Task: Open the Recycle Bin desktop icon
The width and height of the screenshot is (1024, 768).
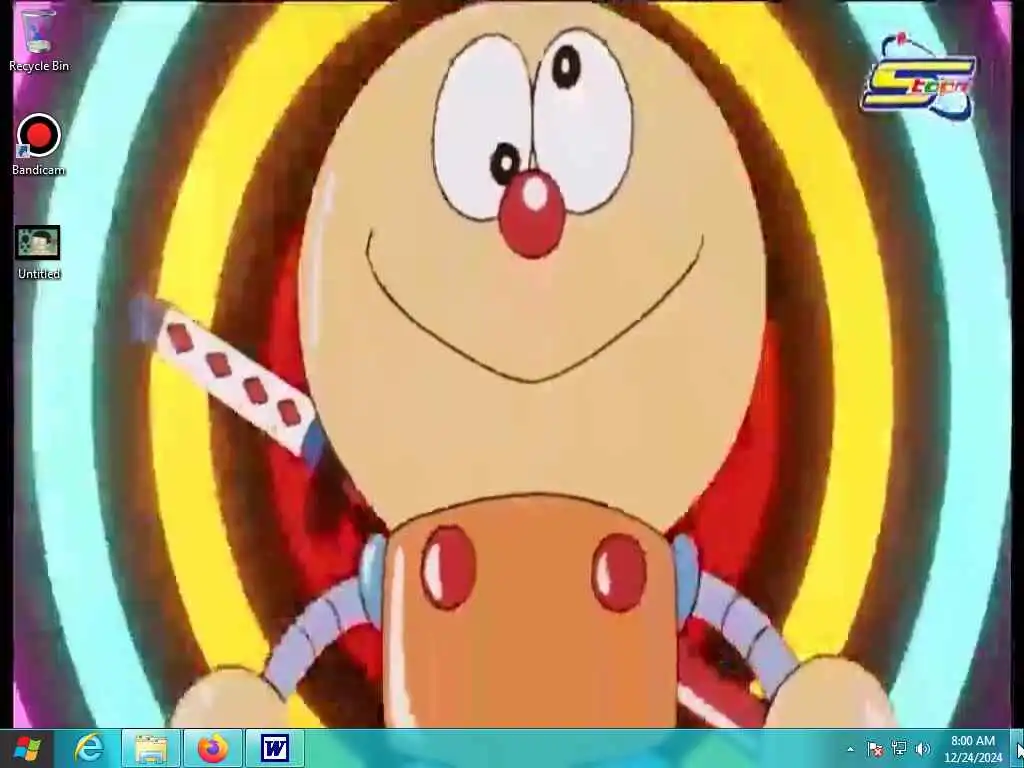Action: coord(38,40)
